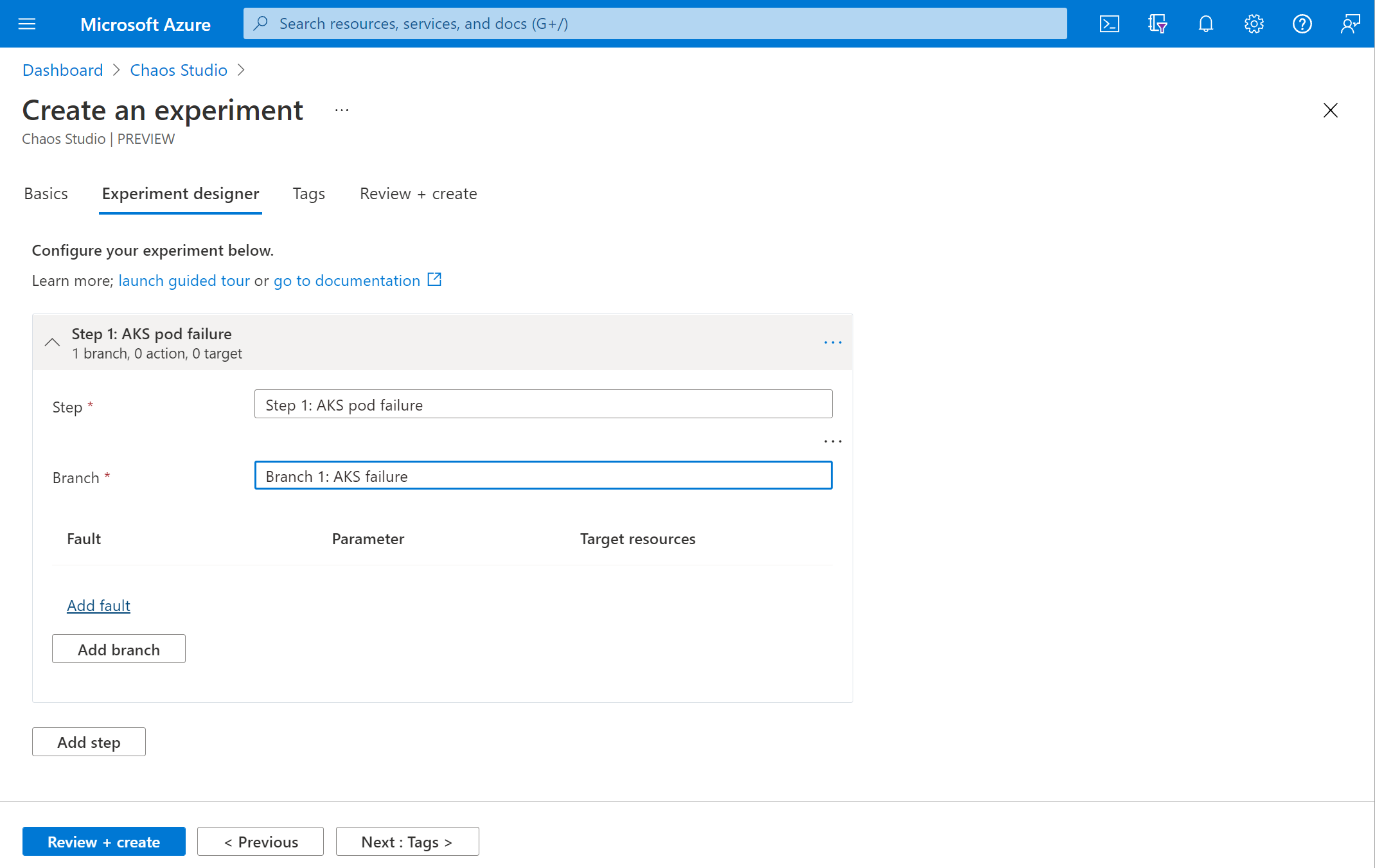This screenshot has width=1375, height=868.
Task: Expand the Basics tab navigation
Action: [45, 191]
